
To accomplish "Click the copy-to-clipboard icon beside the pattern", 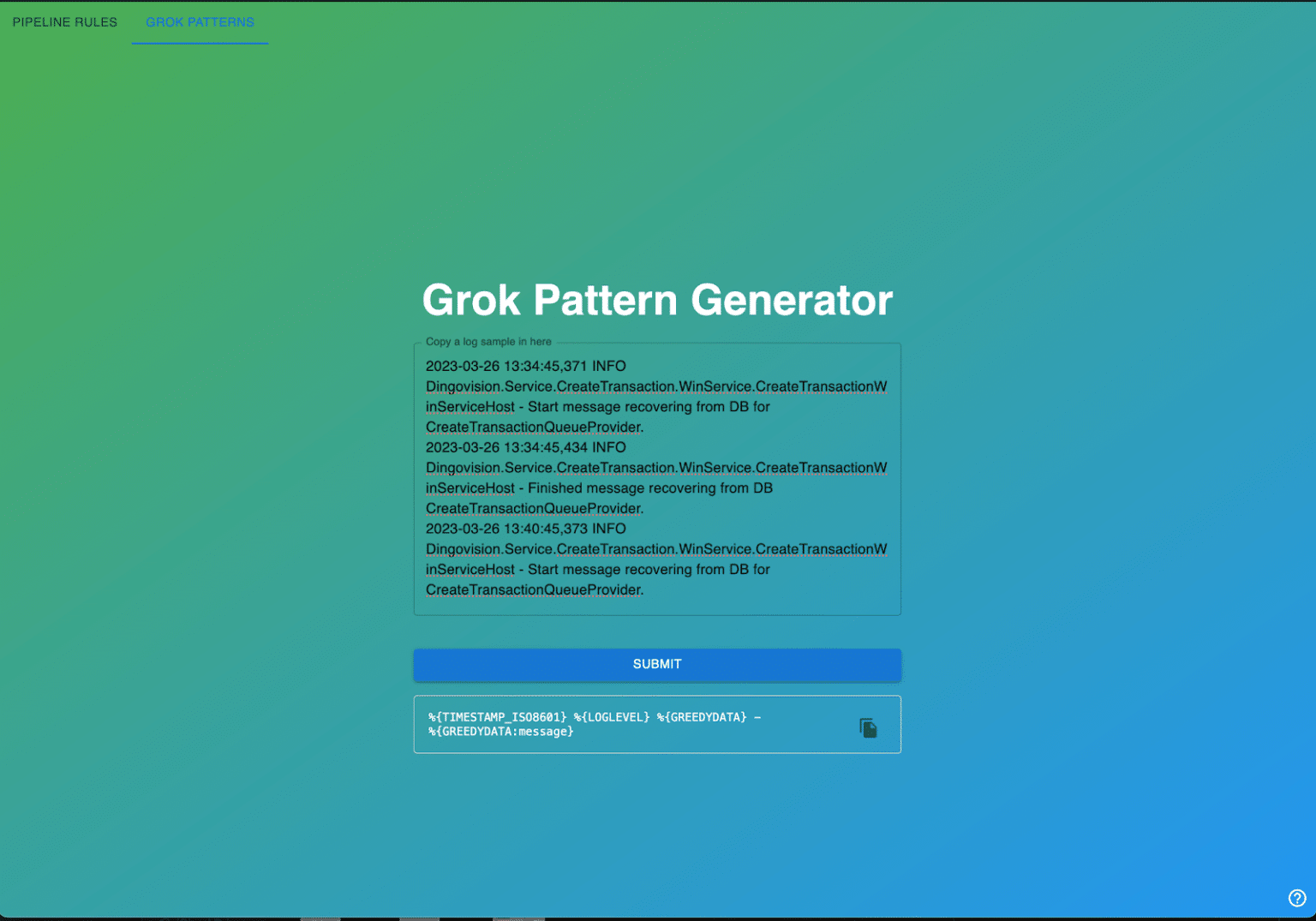I will click(868, 727).
